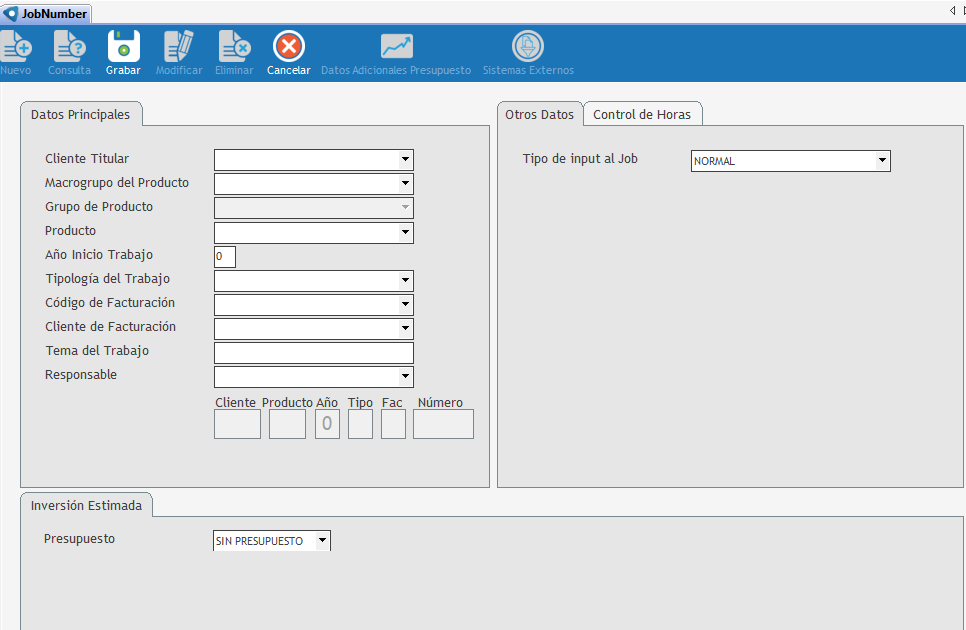This screenshot has height=630, width=966.
Task: Select the Datos Principales tab
Action: click(81, 115)
